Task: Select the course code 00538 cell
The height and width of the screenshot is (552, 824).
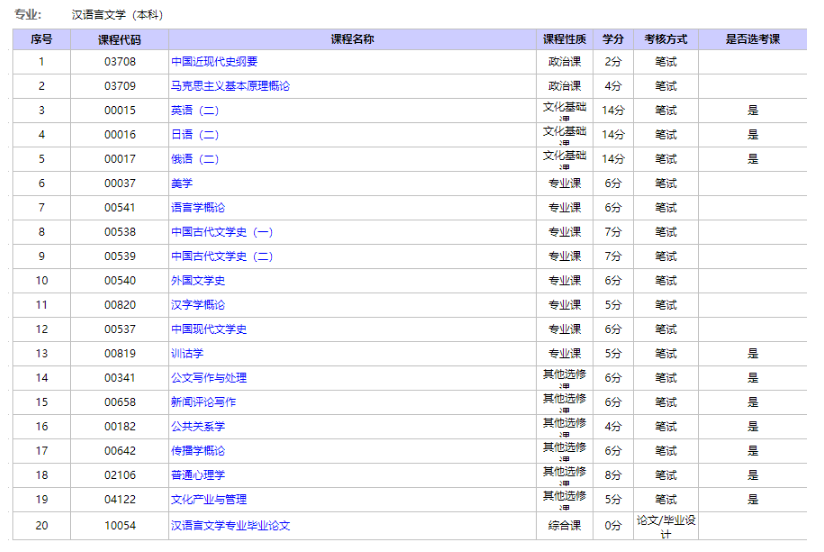Action: [120, 232]
